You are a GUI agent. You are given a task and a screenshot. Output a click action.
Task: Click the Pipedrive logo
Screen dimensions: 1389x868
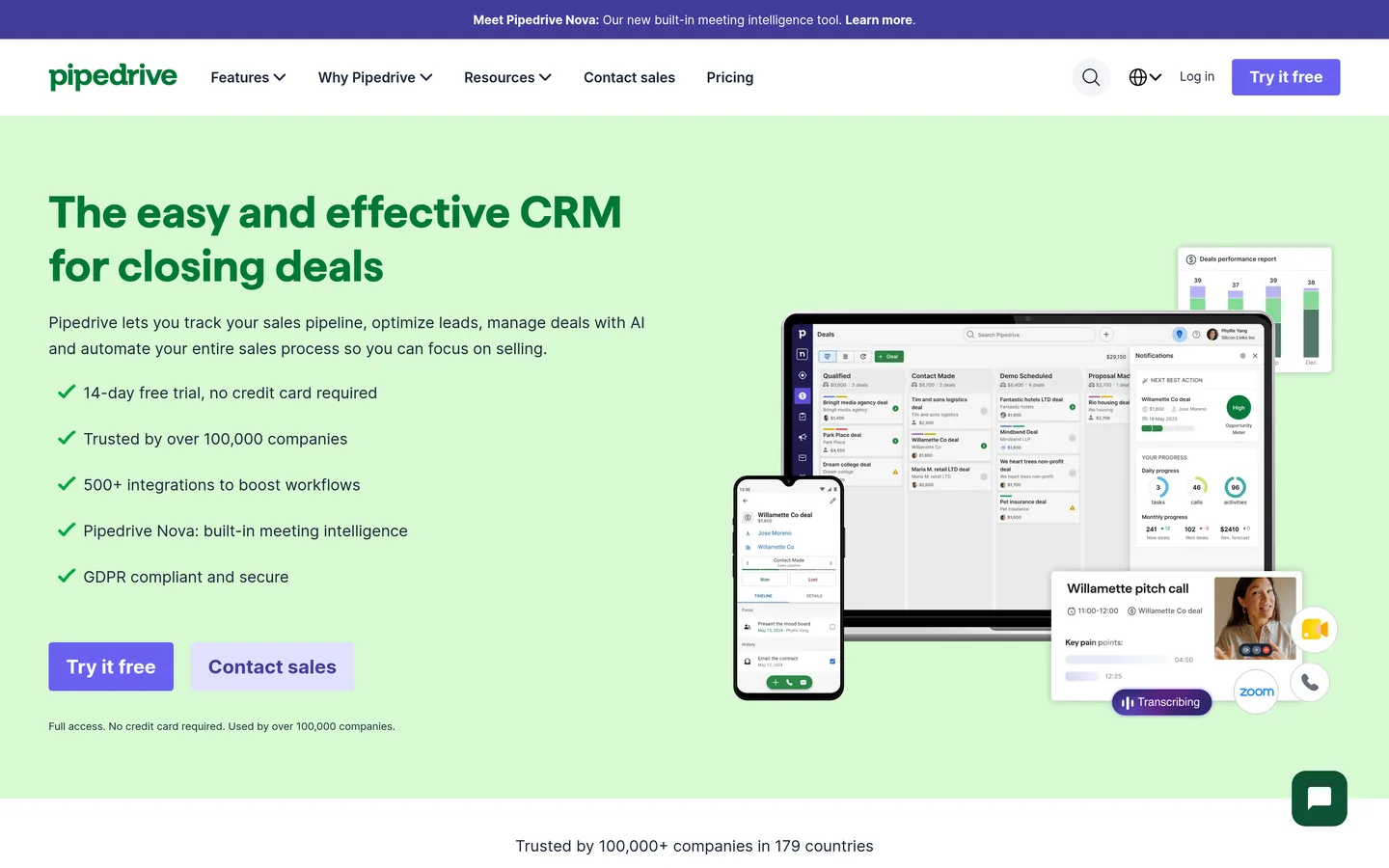[x=113, y=77]
